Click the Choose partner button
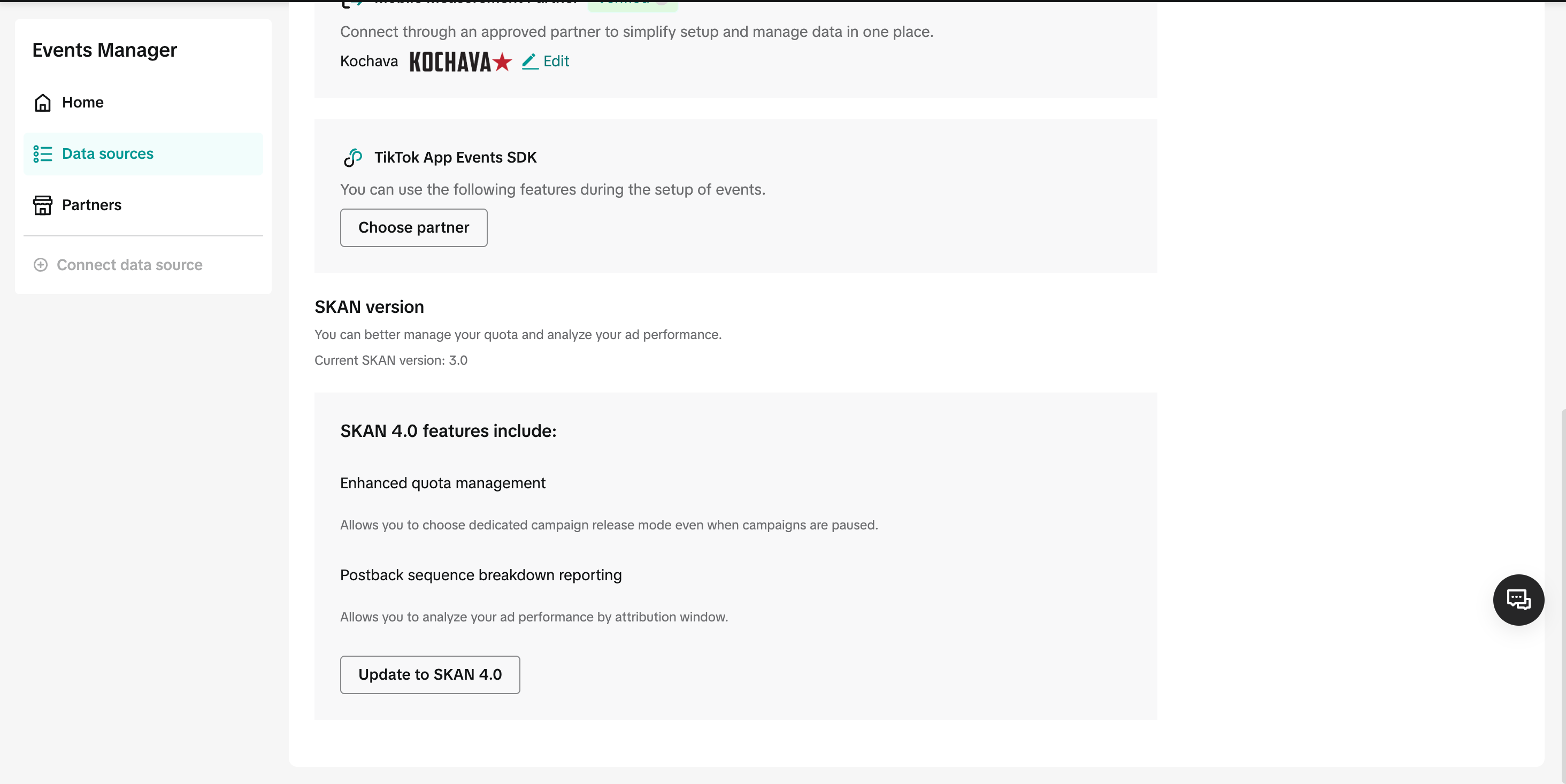The image size is (1566, 784). click(x=413, y=228)
